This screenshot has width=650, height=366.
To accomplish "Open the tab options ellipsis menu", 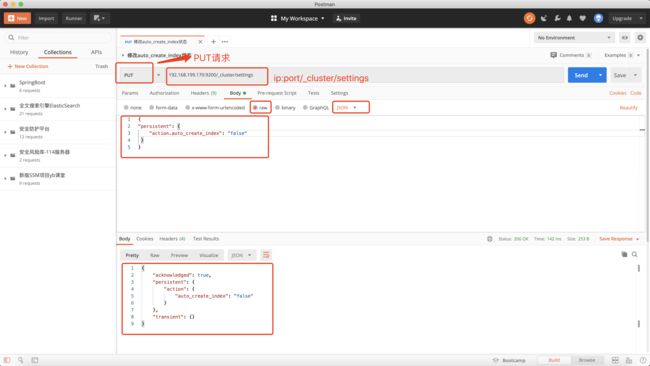I will click(225, 42).
